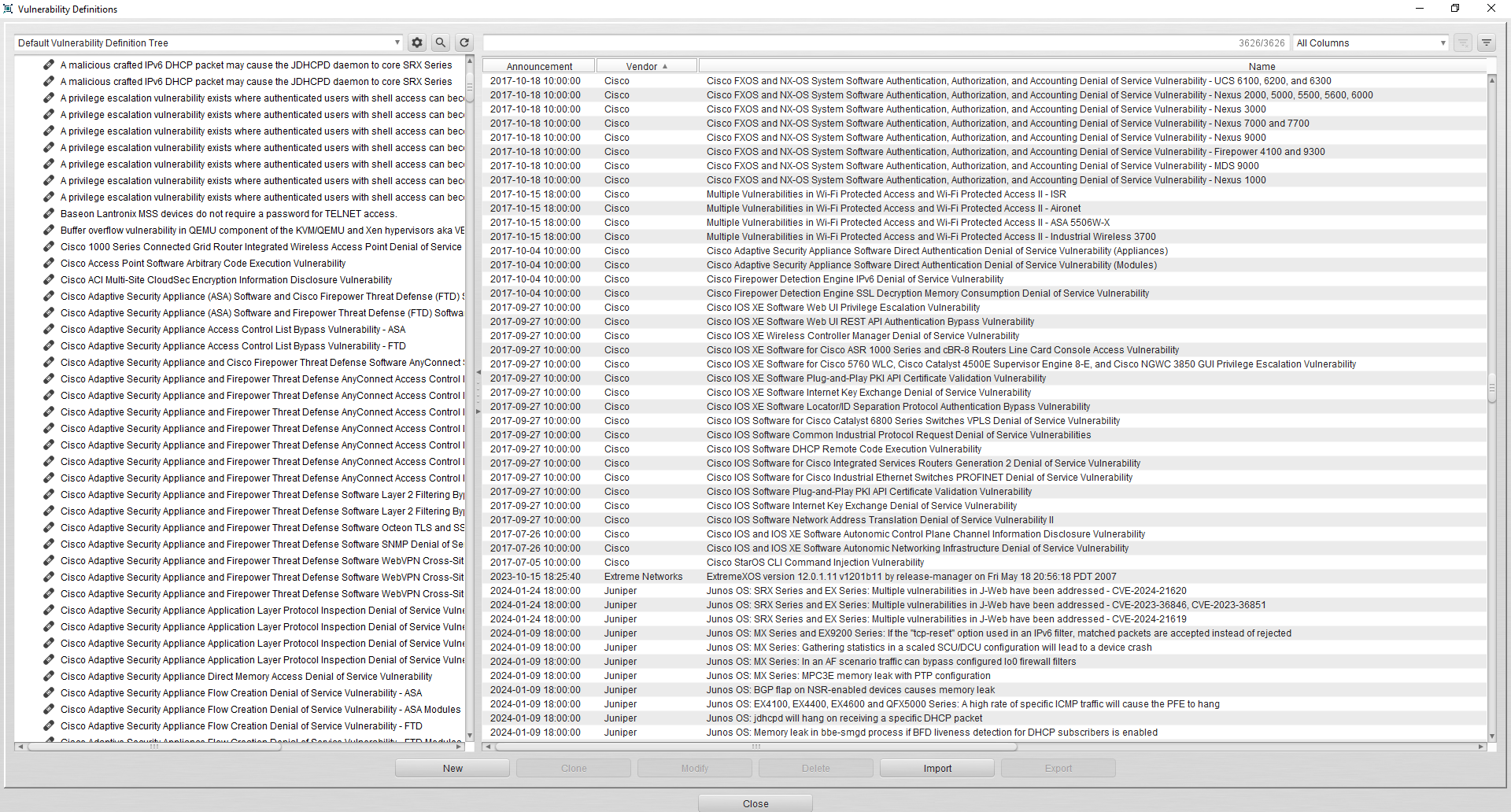
Task: Select Cisco IOS Software Network Address Translation row
Action: click(x=985, y=520)
